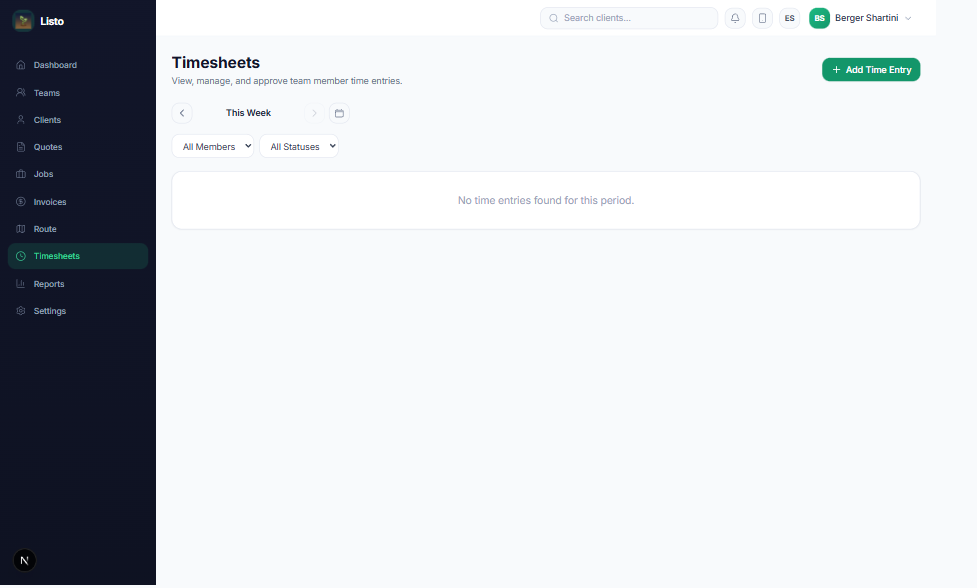Select the Timesheets menu item

(78, 256)
